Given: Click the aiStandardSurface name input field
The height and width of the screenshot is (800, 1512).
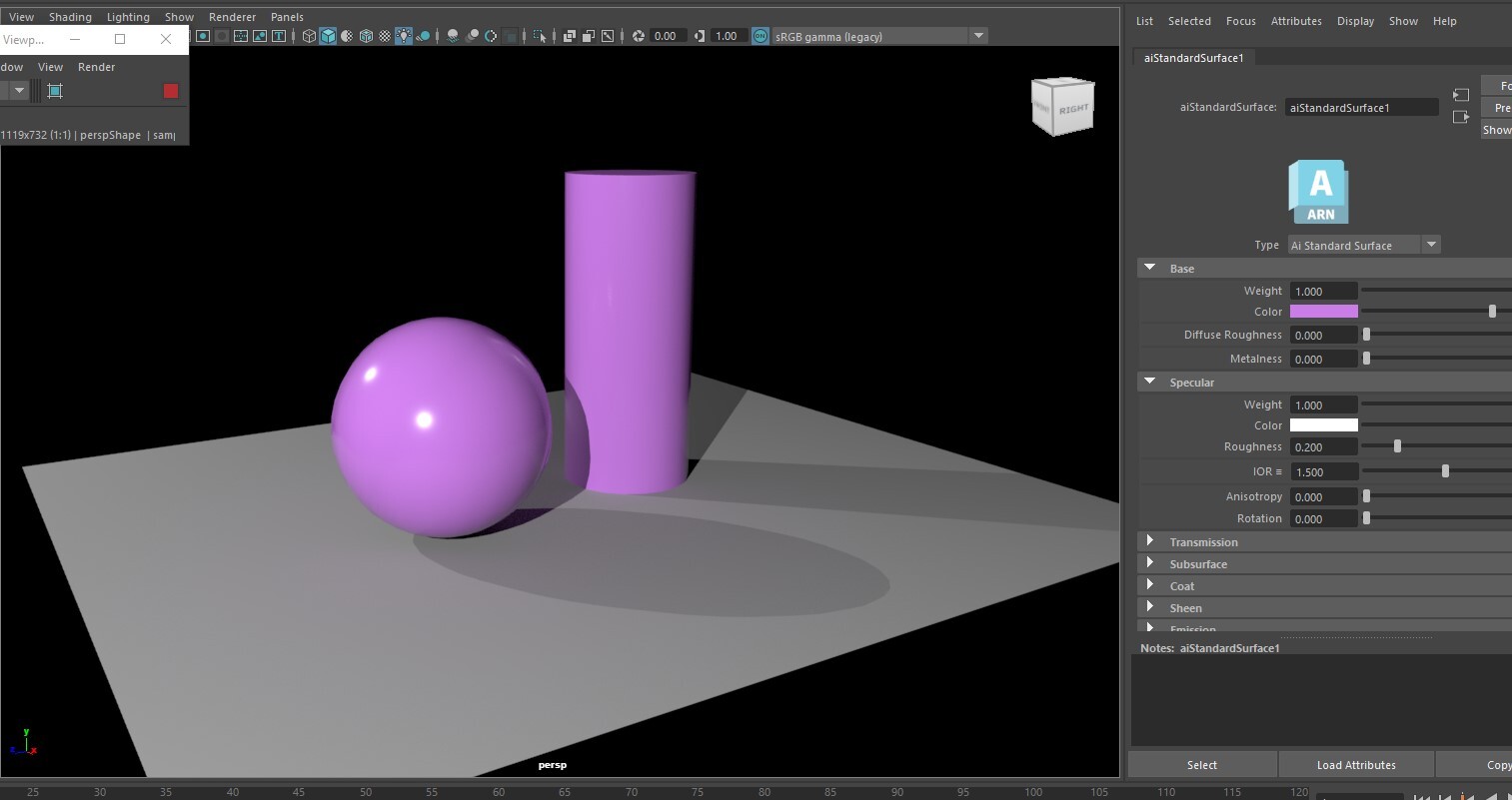Looking at the screenshot, I should coord(1361,108).
